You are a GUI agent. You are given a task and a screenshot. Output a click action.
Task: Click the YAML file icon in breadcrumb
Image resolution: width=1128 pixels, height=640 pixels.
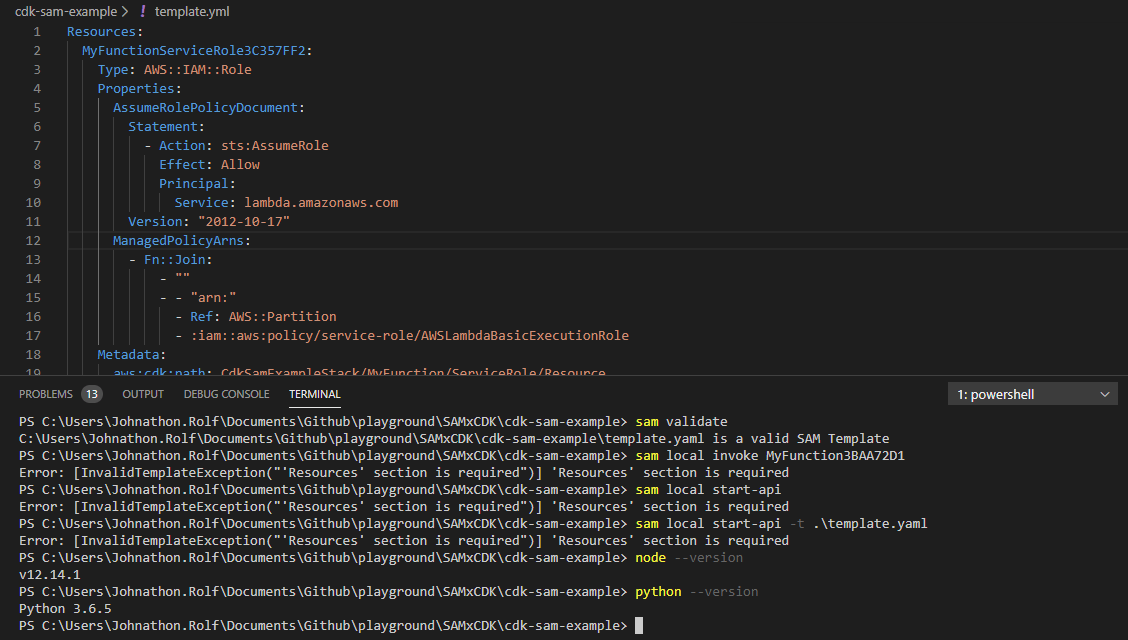[142, 12]
